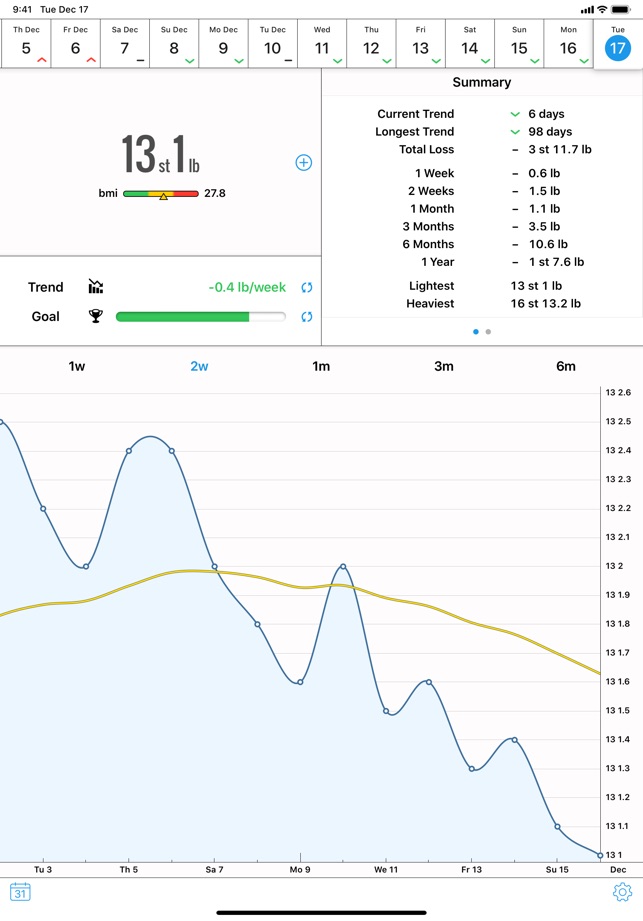The image size is (643, 921).
Task: Select Mon 16 date cell
Action: coord(569,43)
